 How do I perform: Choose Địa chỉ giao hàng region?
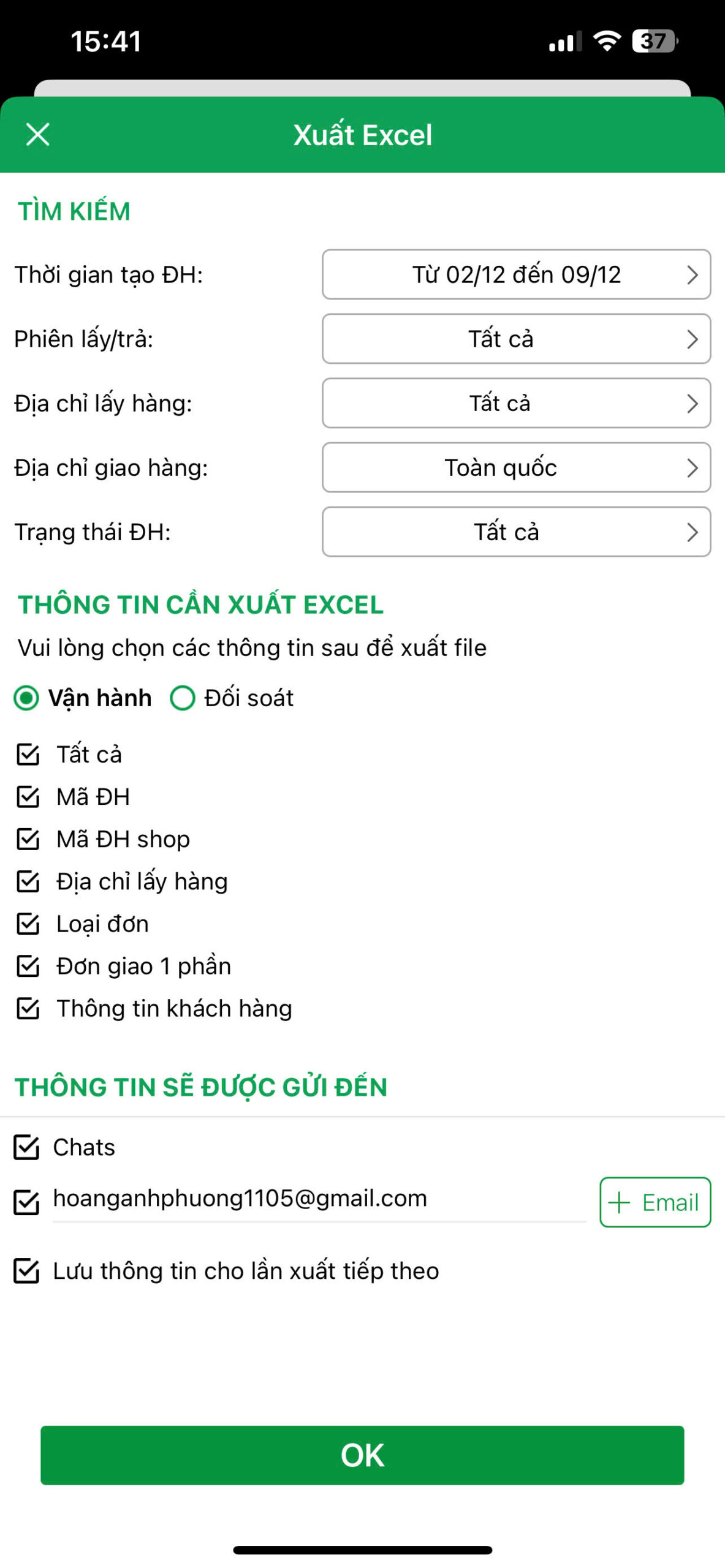click(516, 467)
